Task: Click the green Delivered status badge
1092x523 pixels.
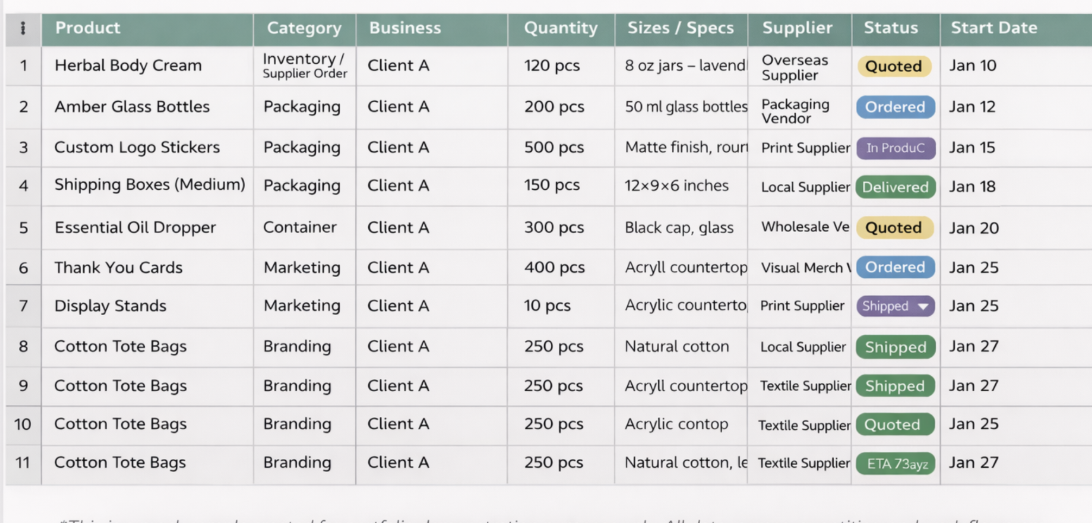Action: click(895, 187)
